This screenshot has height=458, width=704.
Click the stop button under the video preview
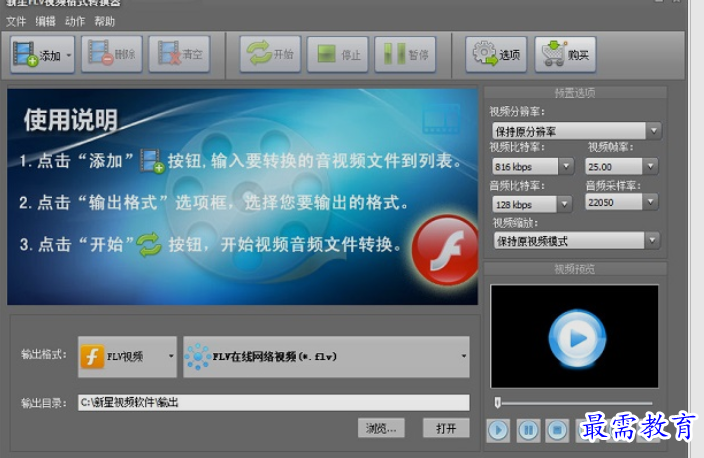[x=557, y=430]
